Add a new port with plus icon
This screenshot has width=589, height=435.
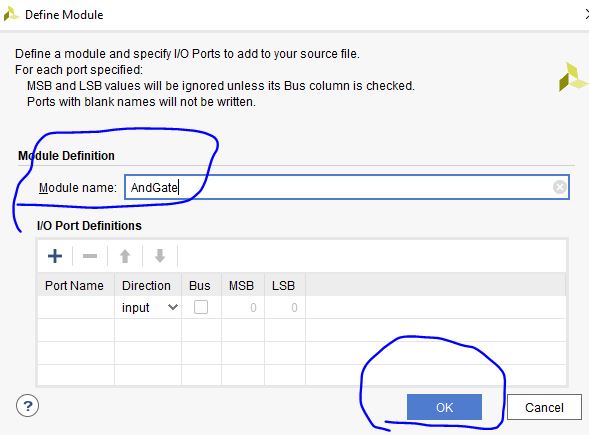[x=55, y=256]
